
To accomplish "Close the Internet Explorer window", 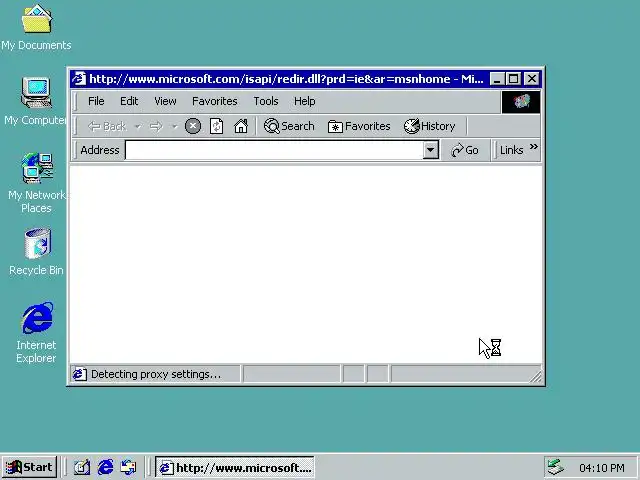I will coord(532,79).
